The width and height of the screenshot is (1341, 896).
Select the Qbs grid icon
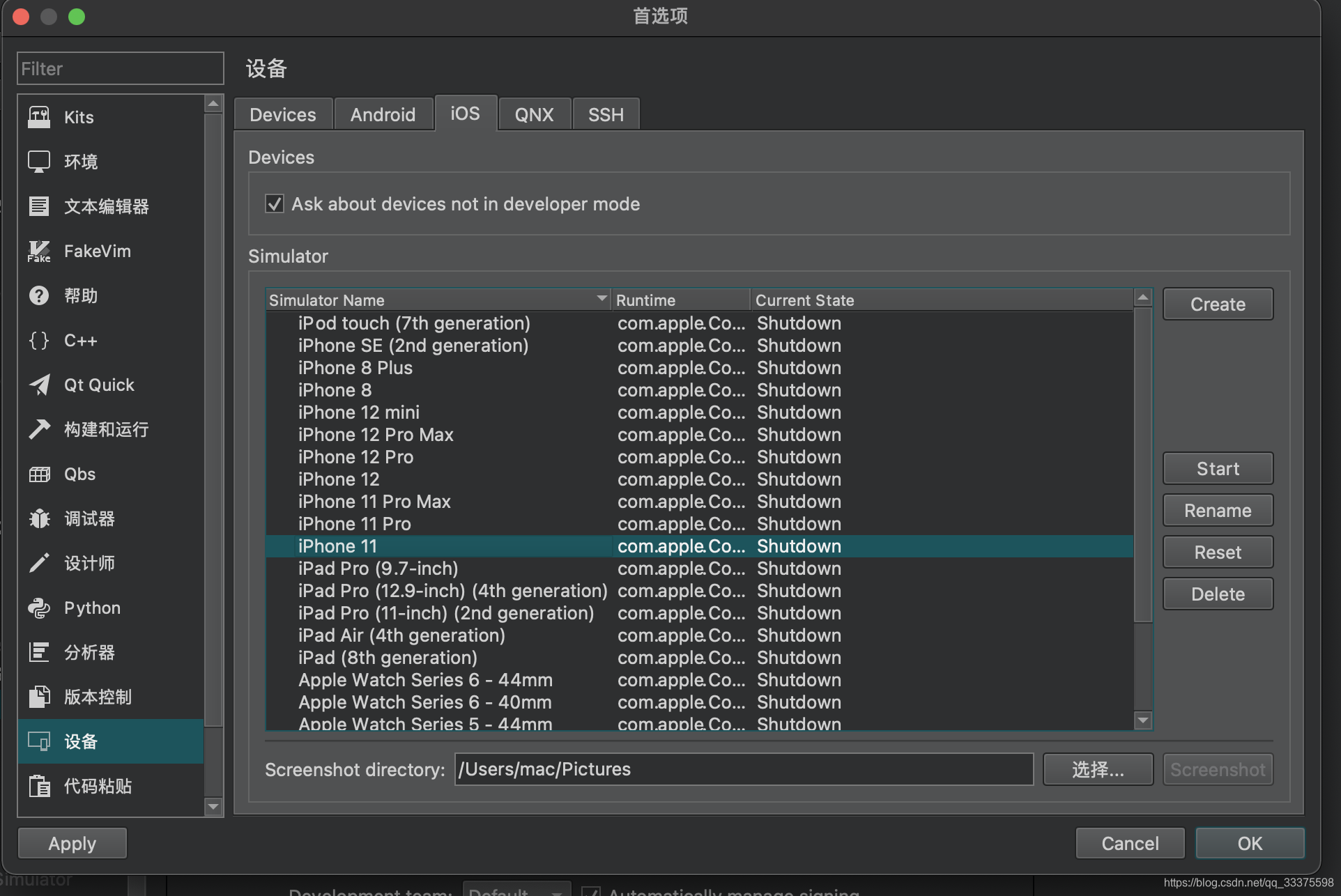pos(39,474)
